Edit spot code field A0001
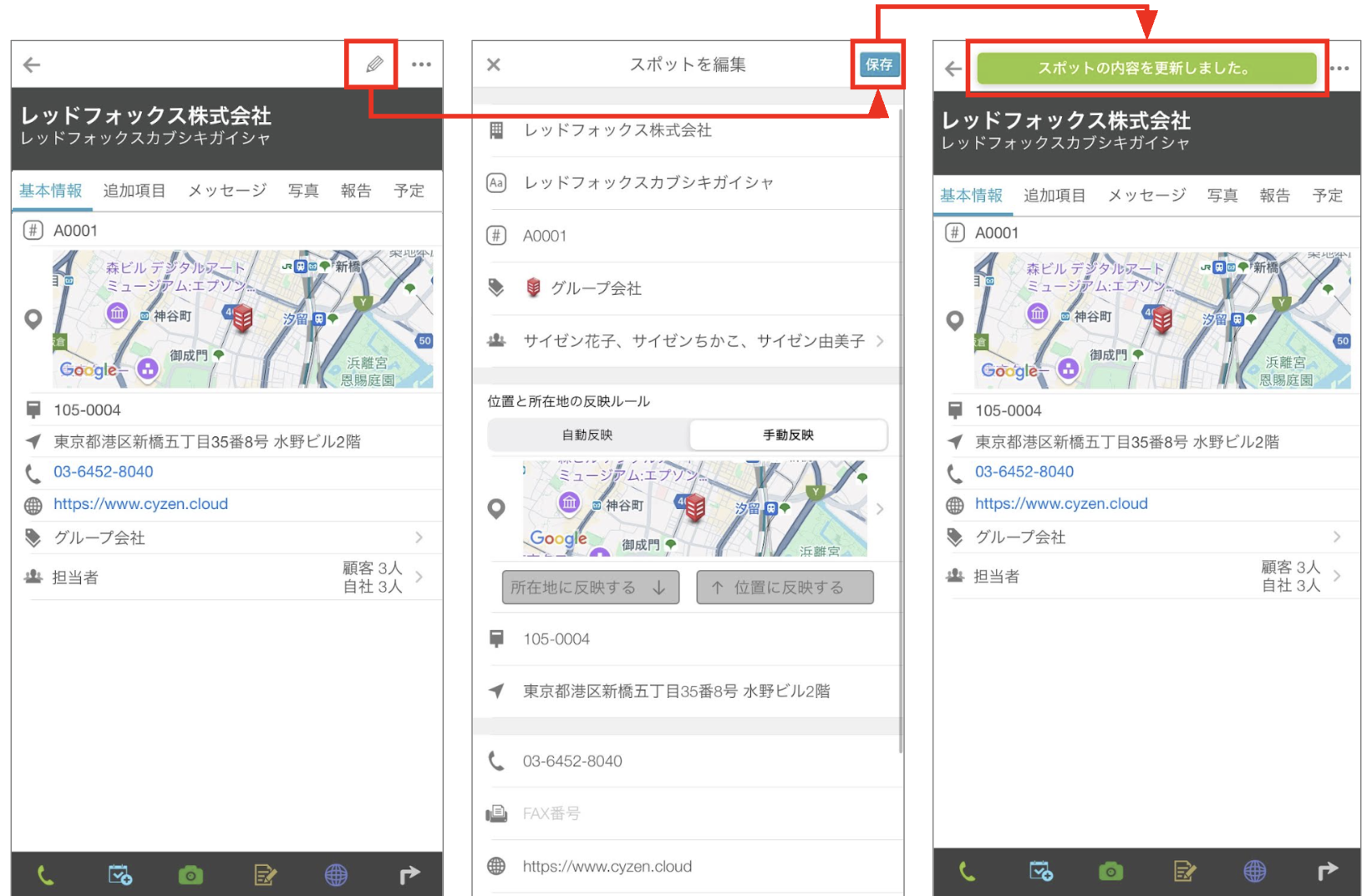The height and width of the screenshot is (896, 1372). point(689,236)
